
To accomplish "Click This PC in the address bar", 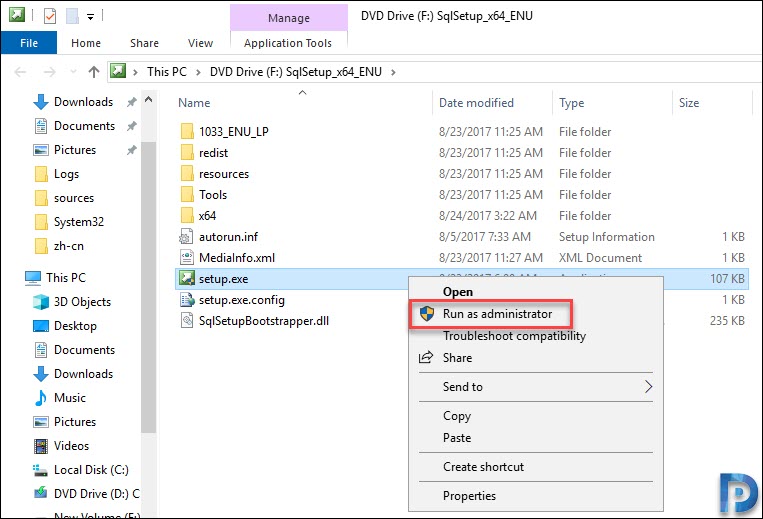I will (166, 72).
